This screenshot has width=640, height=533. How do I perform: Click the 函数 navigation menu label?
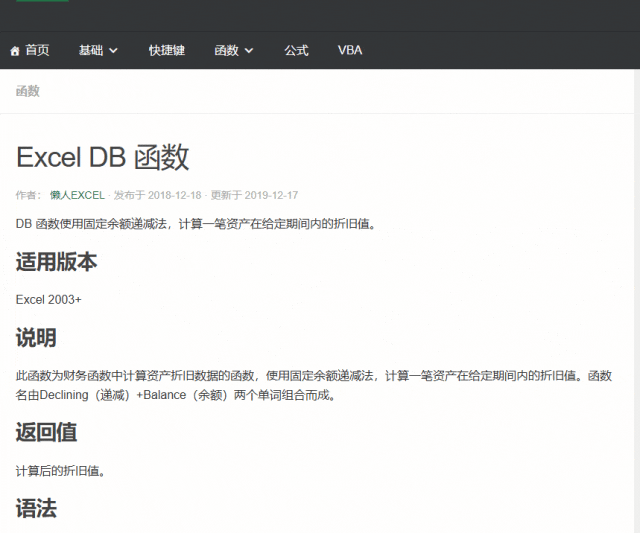pos(226,50)
